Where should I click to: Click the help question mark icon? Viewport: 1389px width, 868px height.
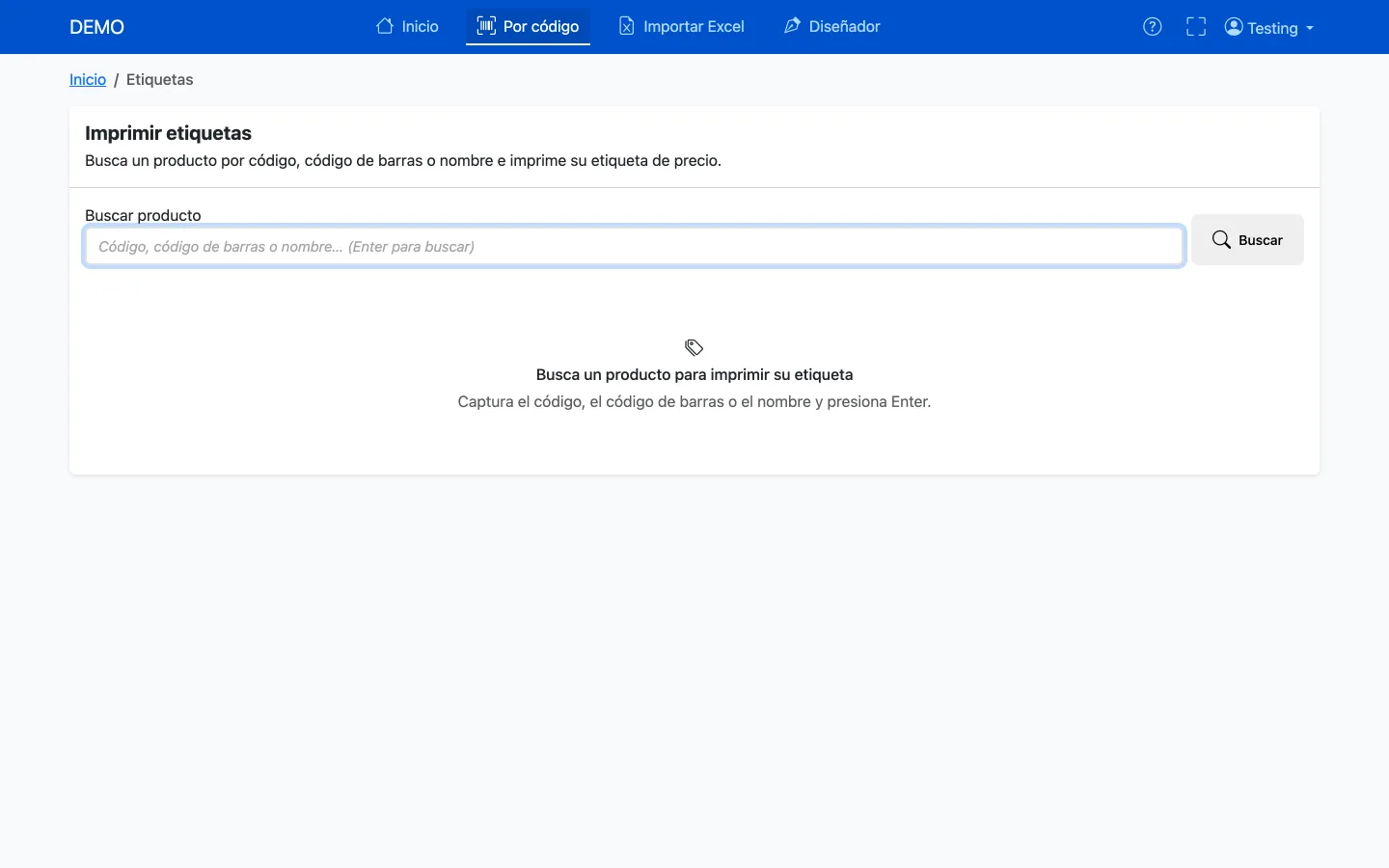[x=1152, y=27]
